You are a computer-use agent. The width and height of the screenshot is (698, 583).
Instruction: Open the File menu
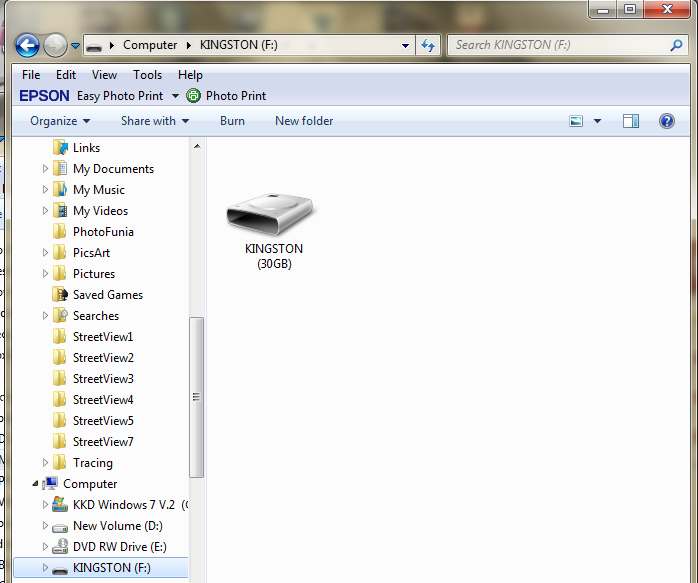31,75
